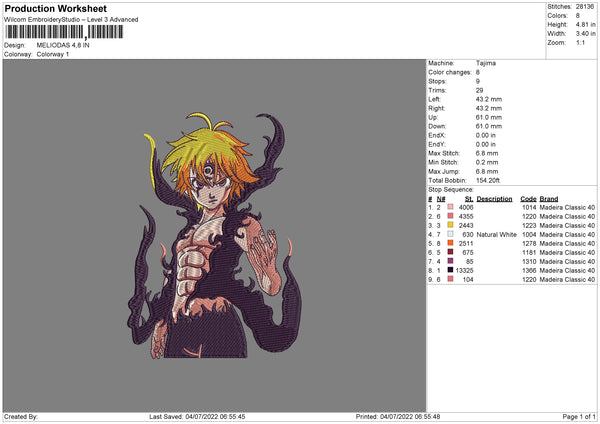The image size is (600, 424).
Task: Select the design name MELIODAS 4,8 IN
Action: (63, 45)
